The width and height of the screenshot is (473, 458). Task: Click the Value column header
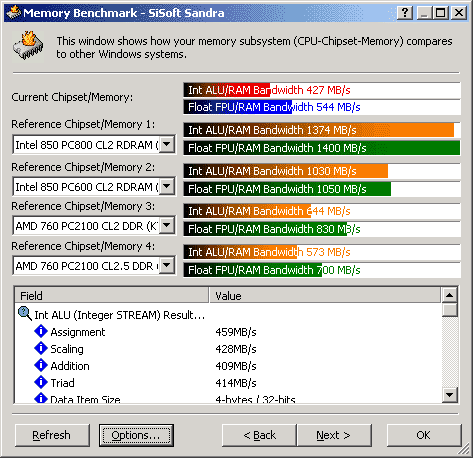pos(325,296)
